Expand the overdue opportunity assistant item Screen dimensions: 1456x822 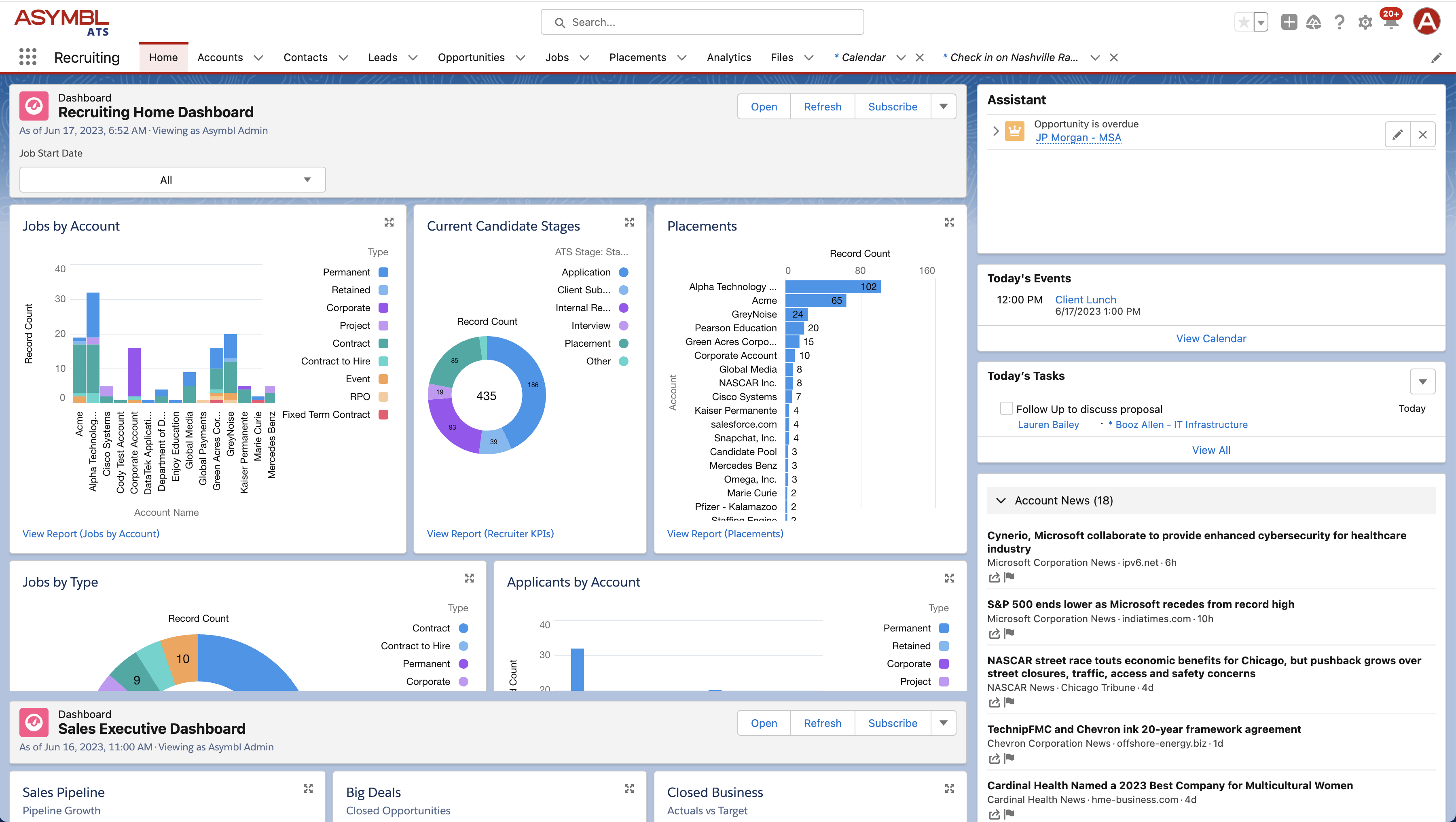point(996,131)
